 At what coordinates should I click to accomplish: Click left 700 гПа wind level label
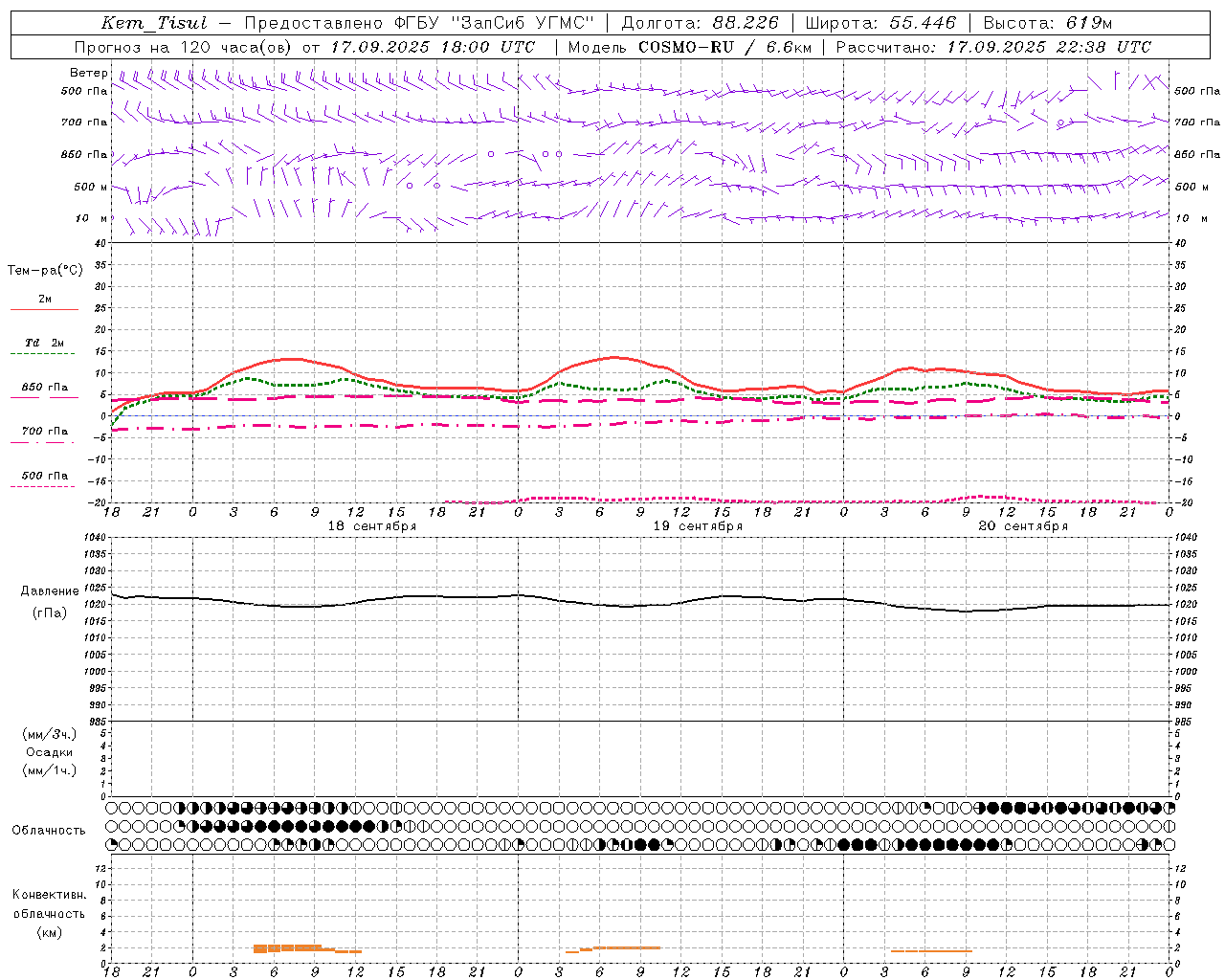[x=84, y=122]
